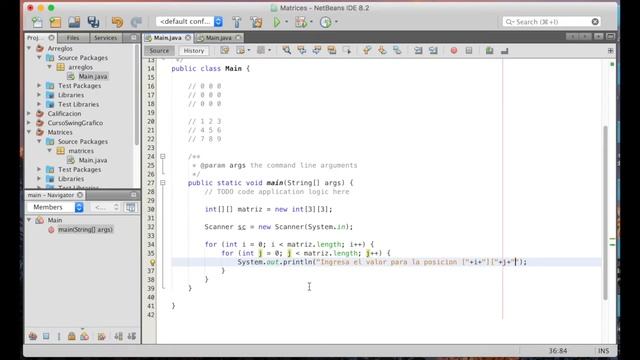Click the Shift Line Right icon

(x=433, y=51)
